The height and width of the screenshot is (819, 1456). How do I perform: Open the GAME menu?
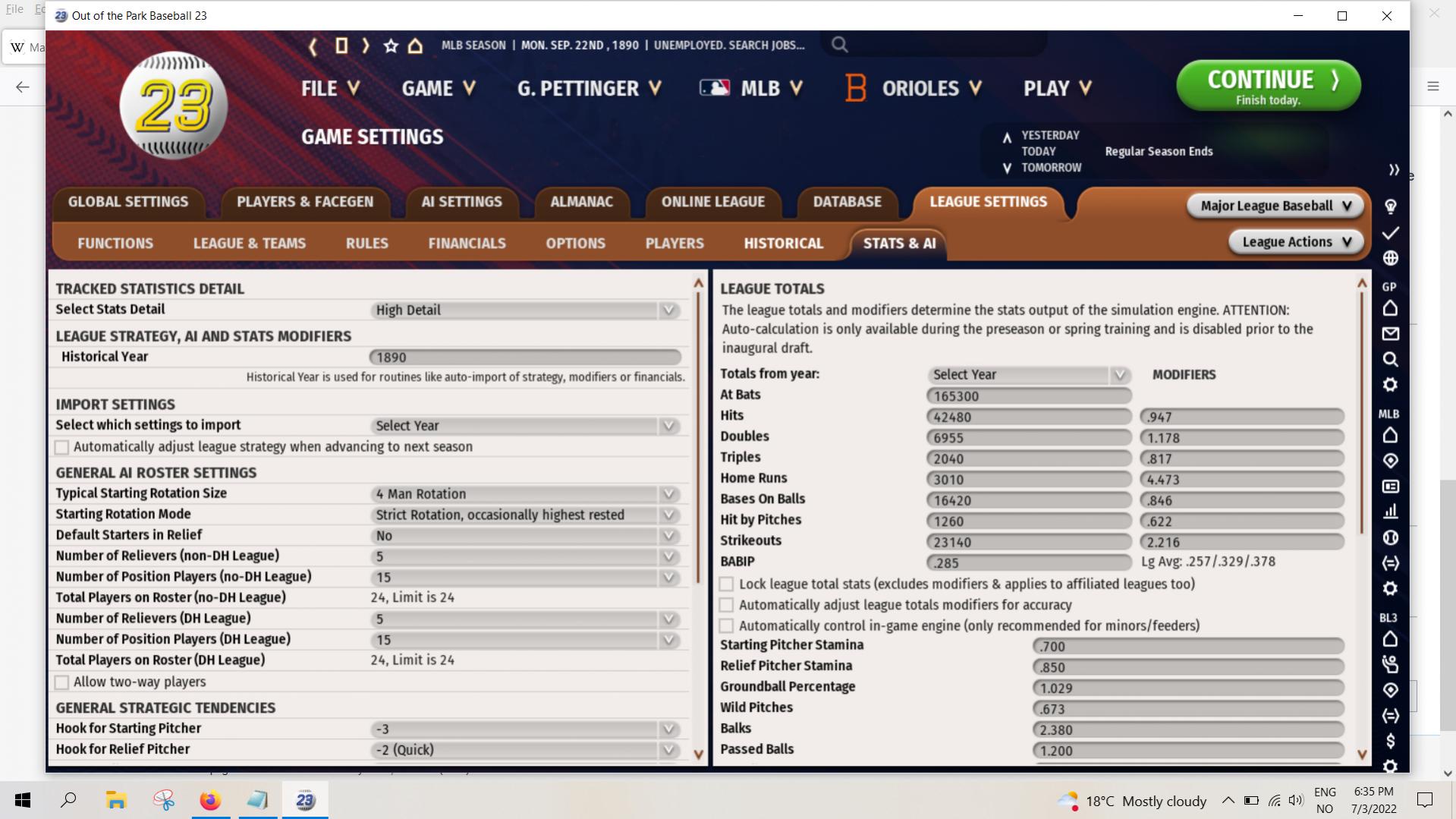[439, 89]
